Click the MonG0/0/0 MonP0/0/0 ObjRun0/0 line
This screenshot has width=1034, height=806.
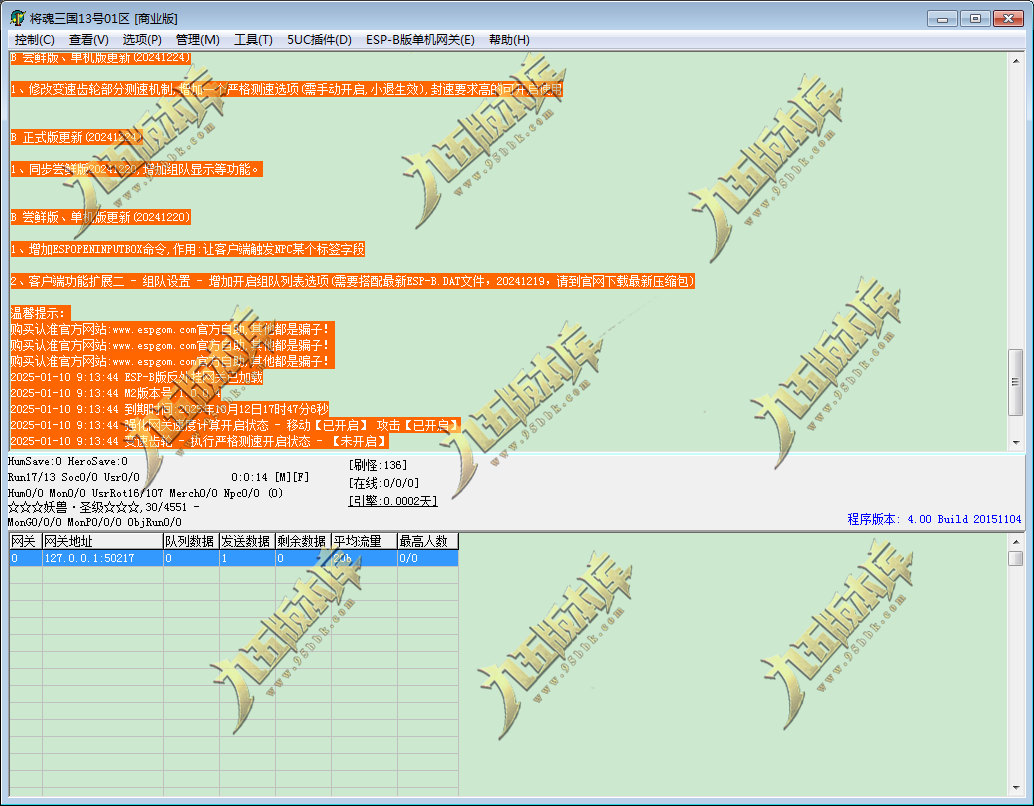coord(95,522)
